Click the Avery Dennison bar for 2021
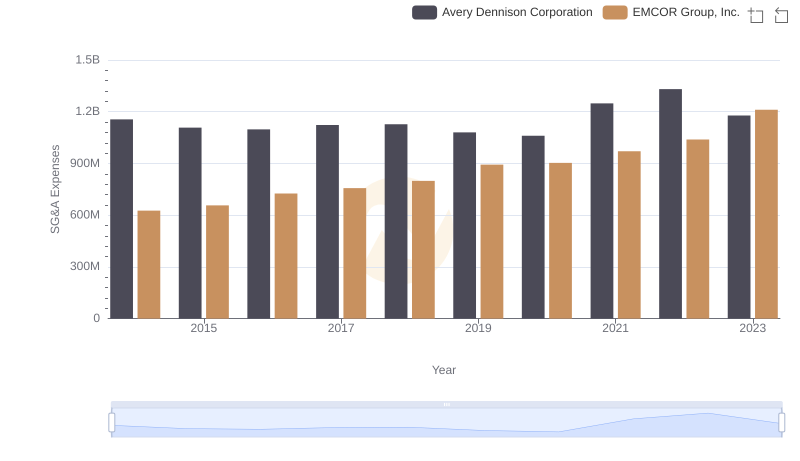The height and width of the screenshot is (461, 800). pos(602,211)
